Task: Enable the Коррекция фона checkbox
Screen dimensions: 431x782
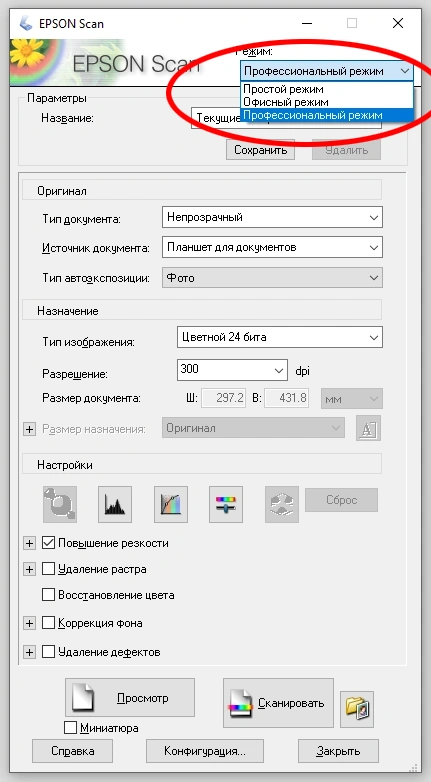Action: click(48, 623)
